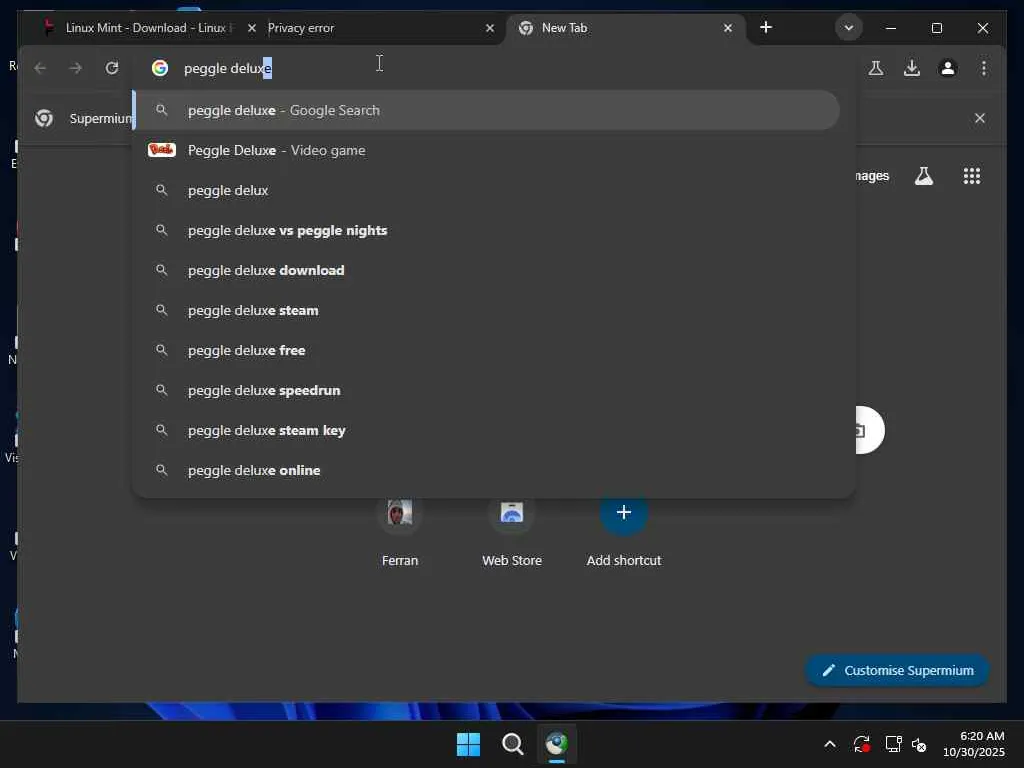Open Windows taskbar search
1024x768 pixels.
[513, 744]
